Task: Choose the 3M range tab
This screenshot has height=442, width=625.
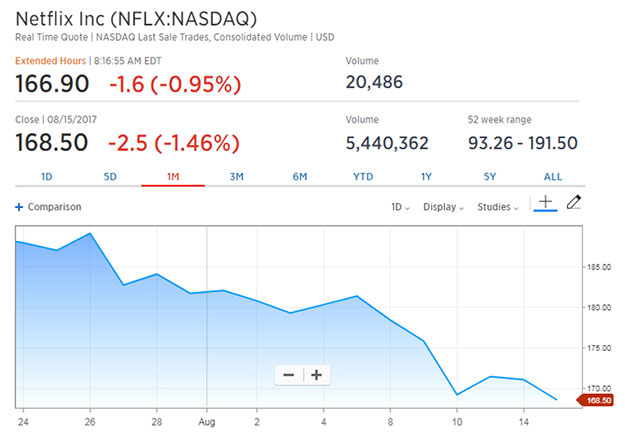Action: coord(237,177)
